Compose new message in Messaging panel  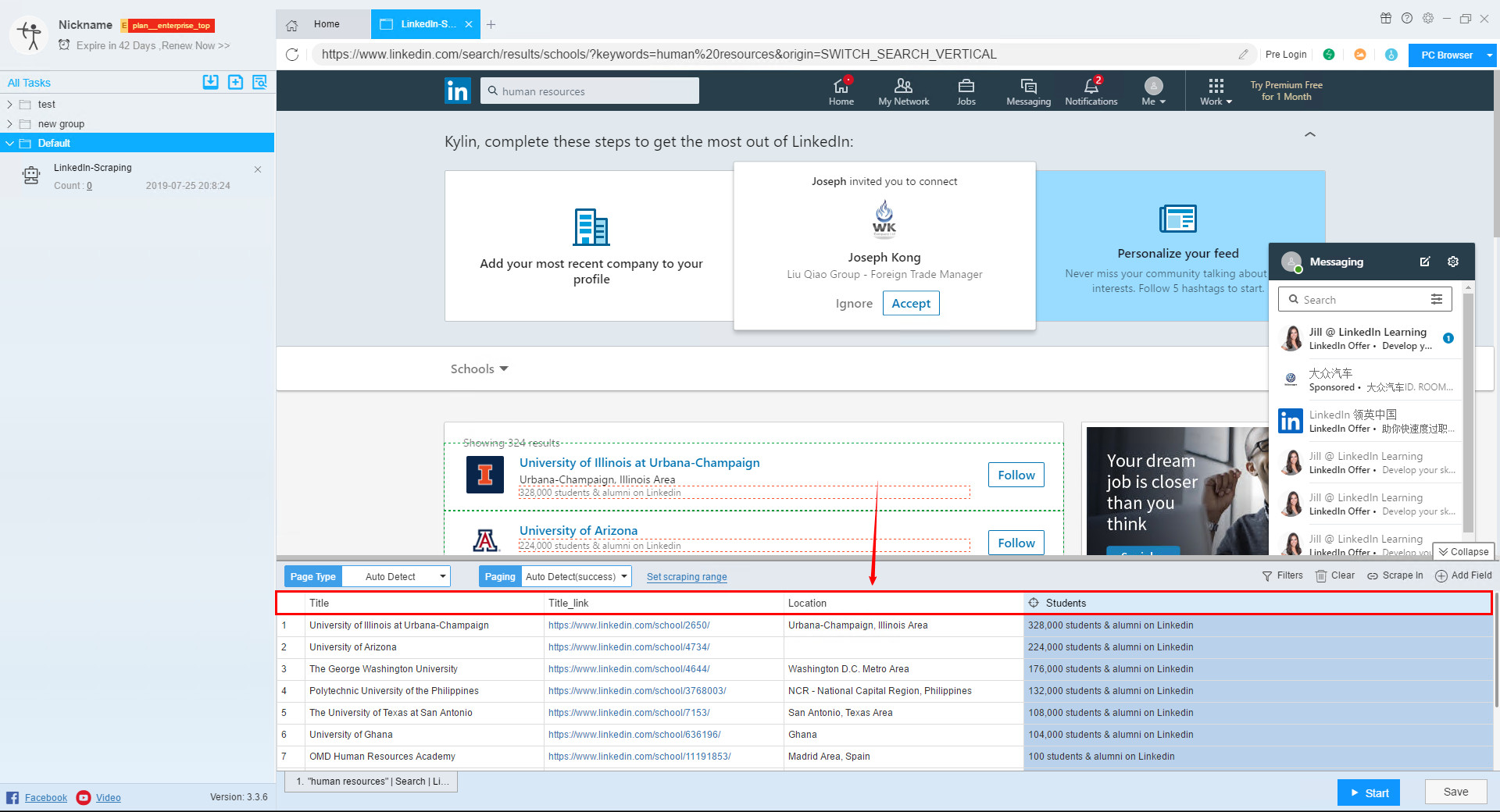pyautogui.click(x=1425, y=262)
